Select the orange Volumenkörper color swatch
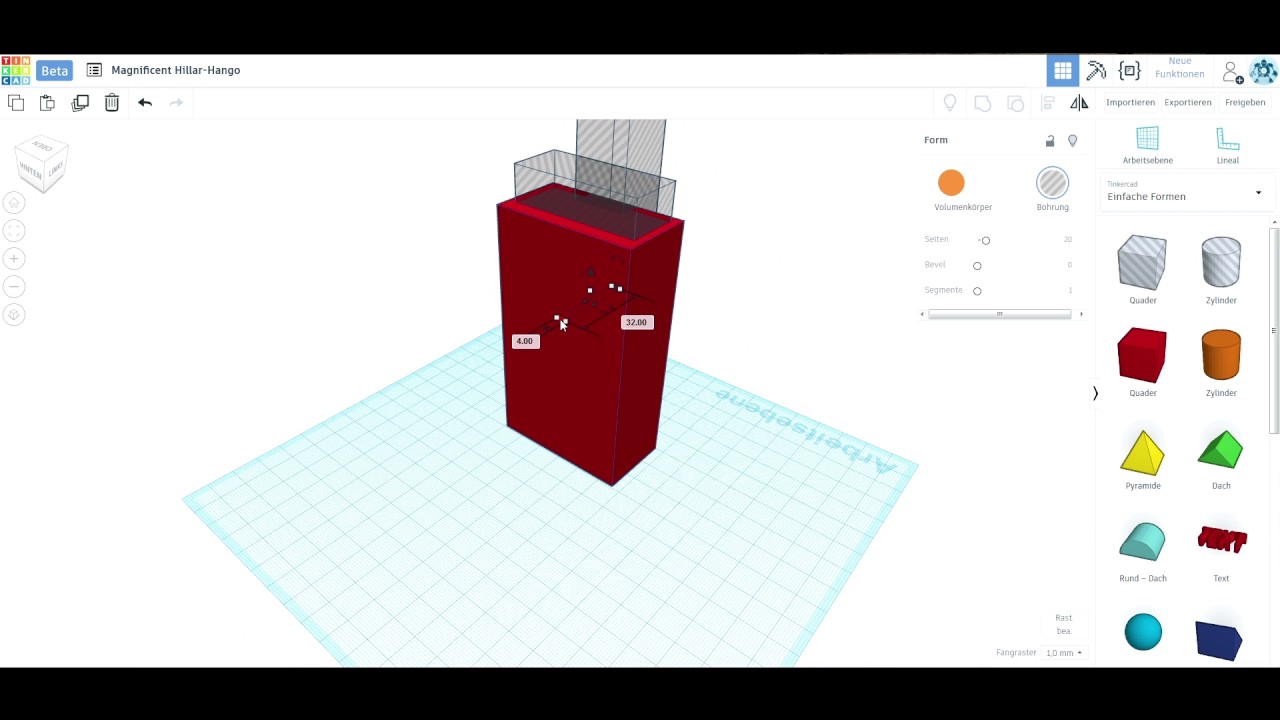Screen dimensions: 1280x720 (951, 183)
